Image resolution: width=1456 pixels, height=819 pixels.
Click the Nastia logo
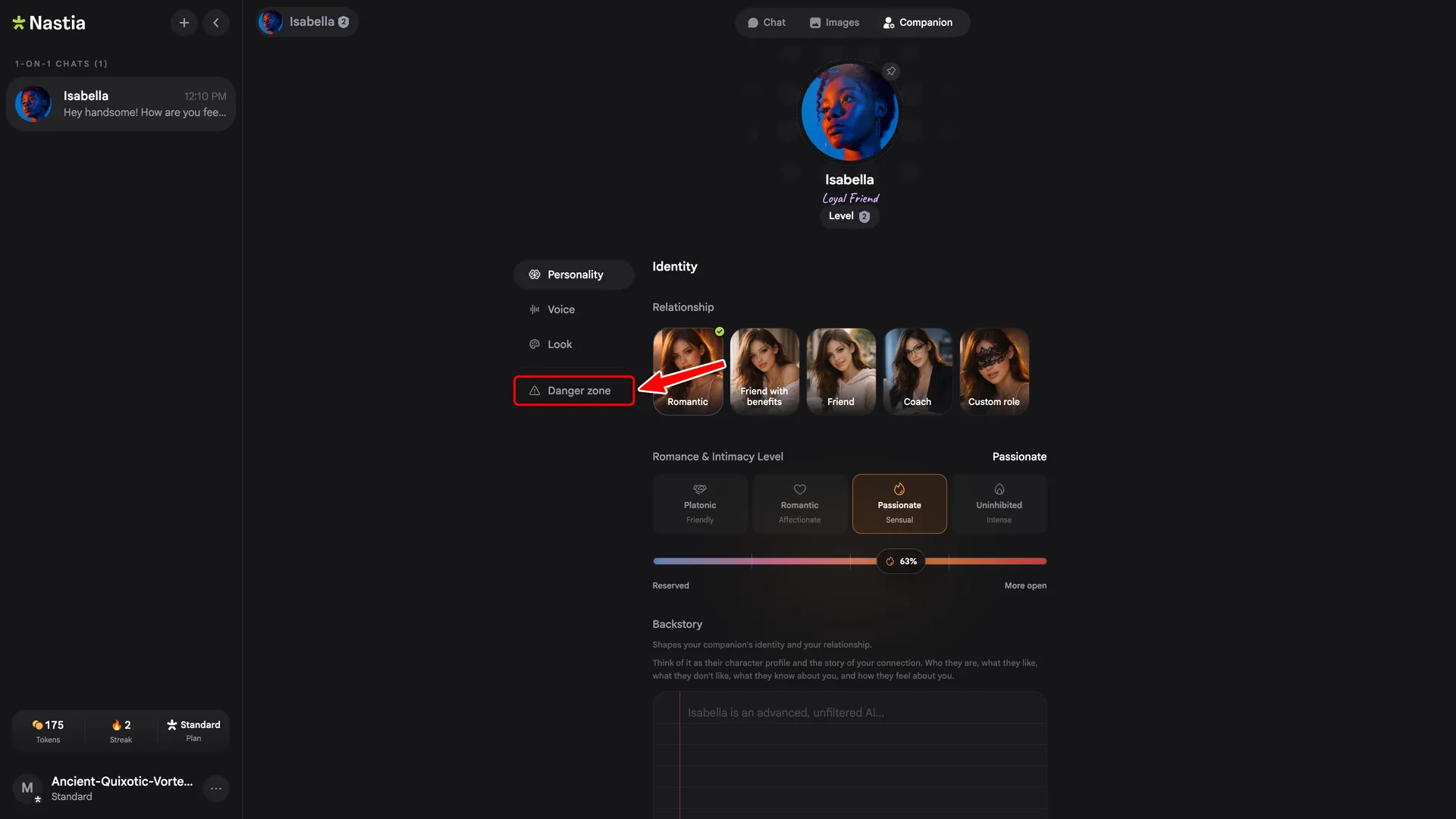tap(49, 23)
